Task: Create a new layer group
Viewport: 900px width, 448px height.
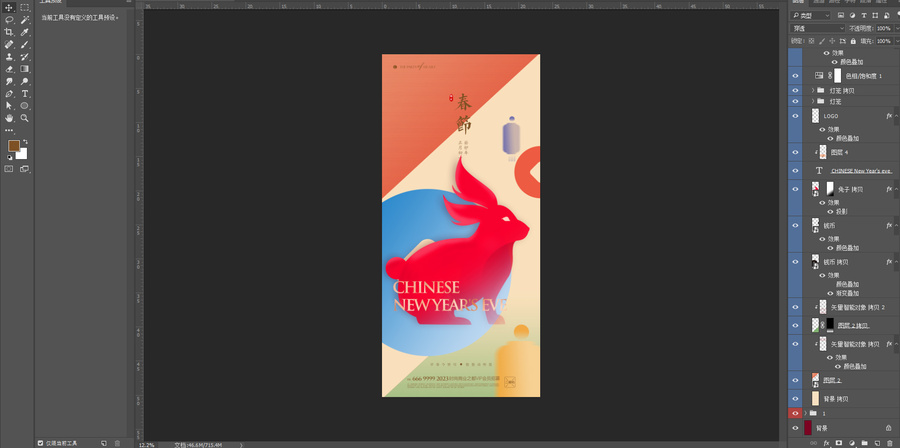Action: (x=864, y=443)
